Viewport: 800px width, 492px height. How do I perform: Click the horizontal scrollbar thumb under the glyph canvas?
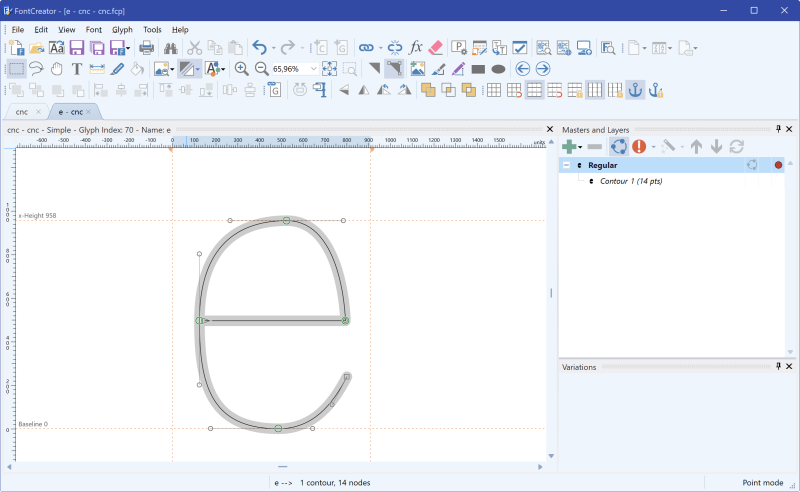tap(283, 466)
